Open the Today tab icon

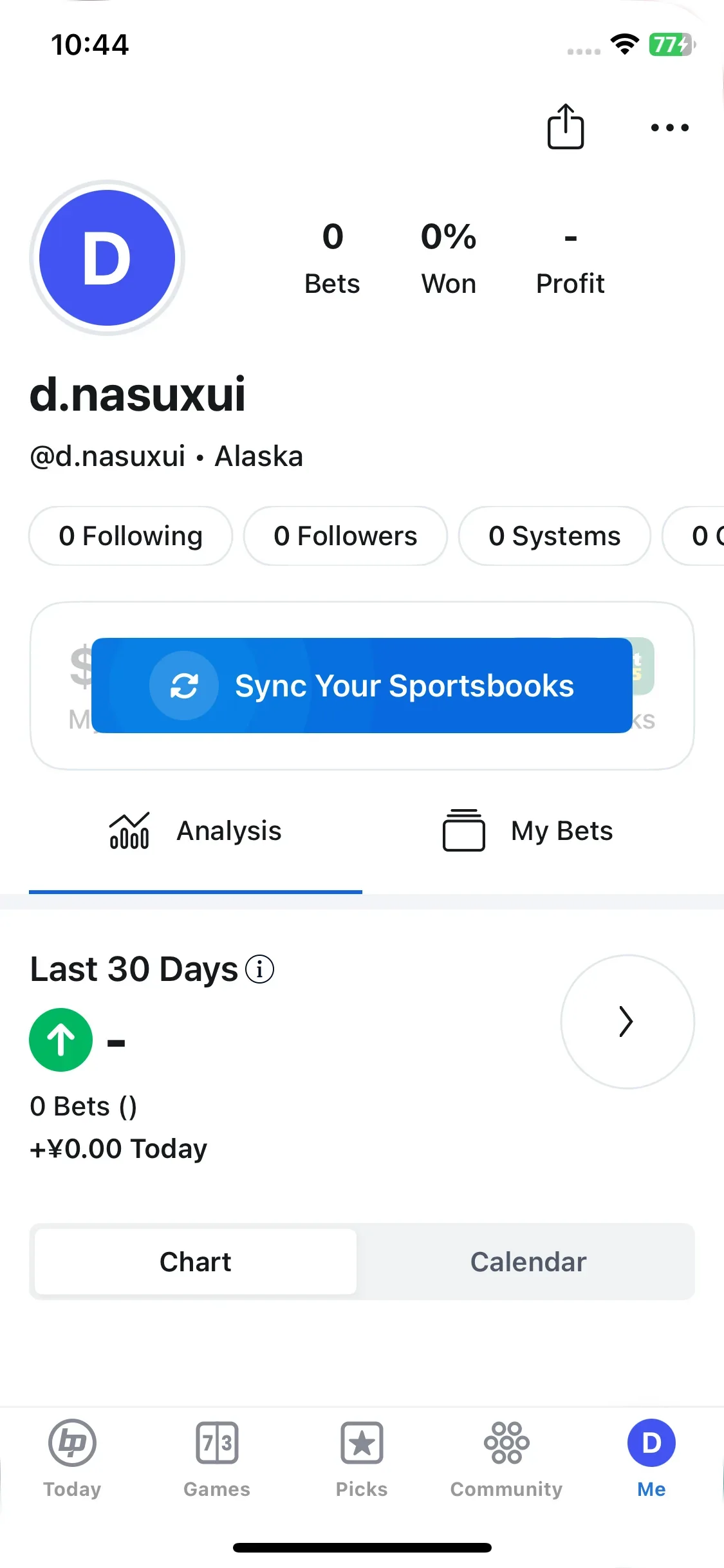point(72,1443)
